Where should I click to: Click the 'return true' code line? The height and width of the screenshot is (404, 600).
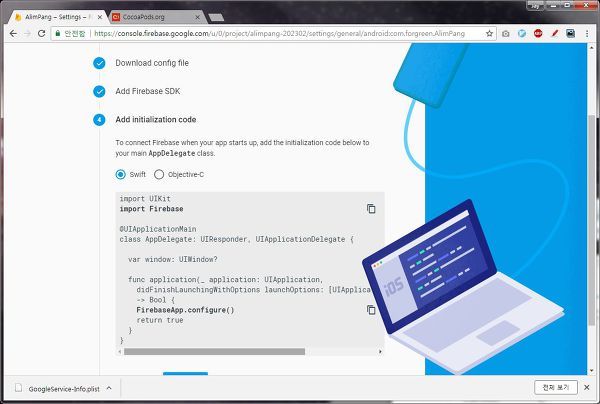point(160,320)
